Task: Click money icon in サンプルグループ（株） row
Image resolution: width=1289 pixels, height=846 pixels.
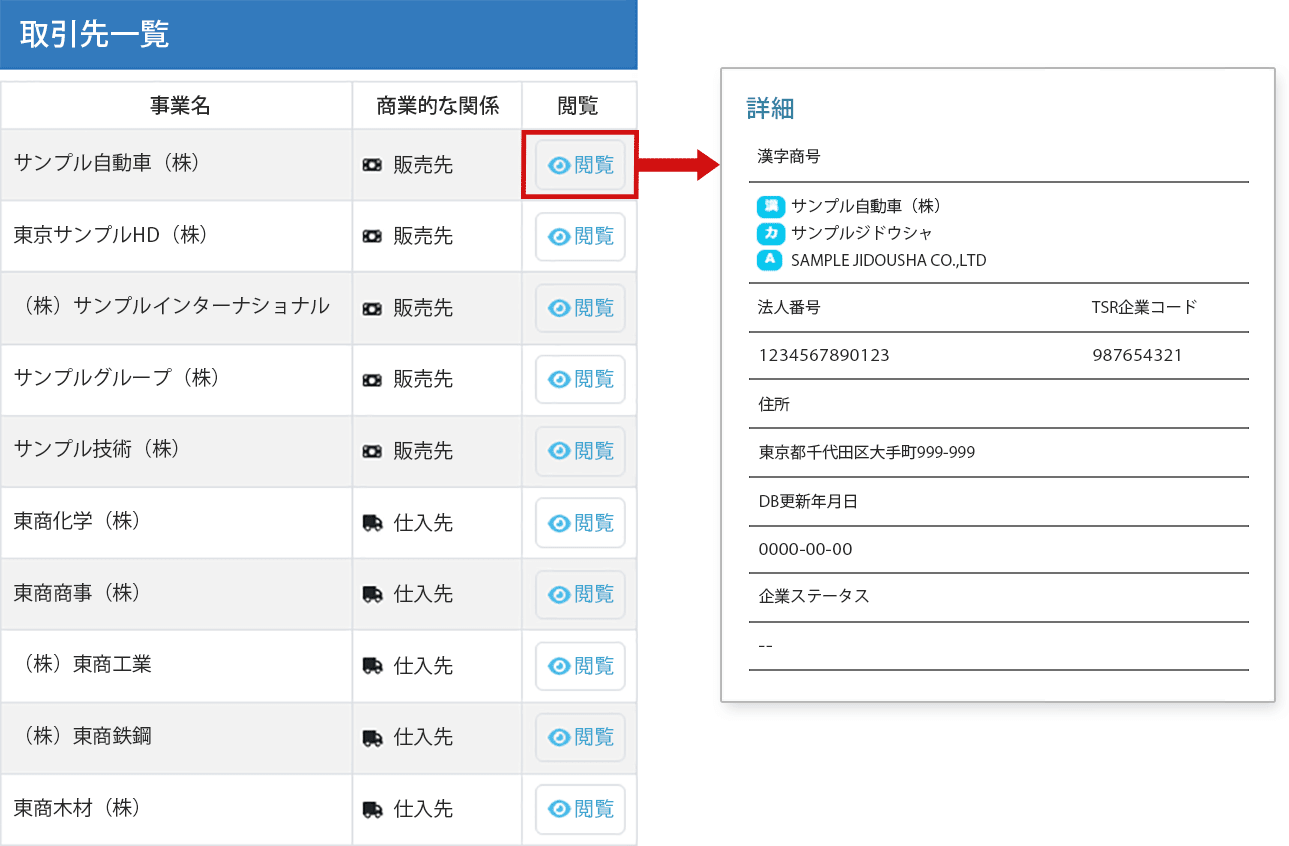Action: (x=372, y=380)
